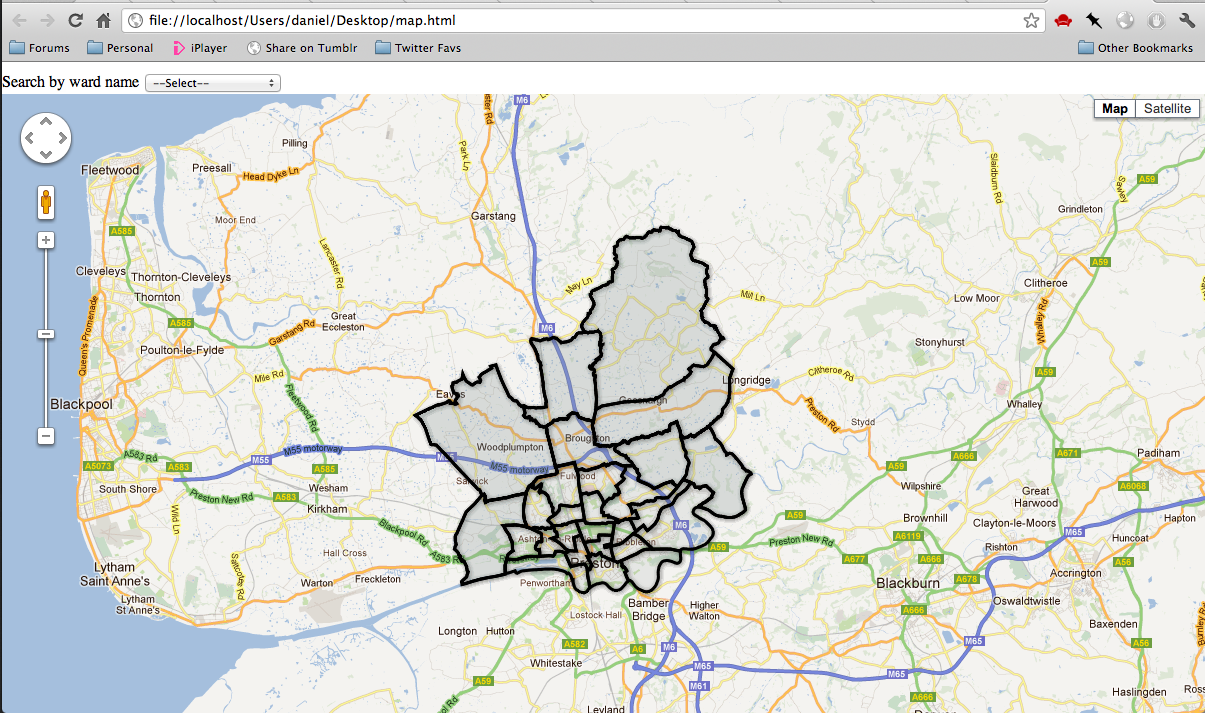Reload the page
This screenshot has height=713, width=1205.
coord(75,20)
